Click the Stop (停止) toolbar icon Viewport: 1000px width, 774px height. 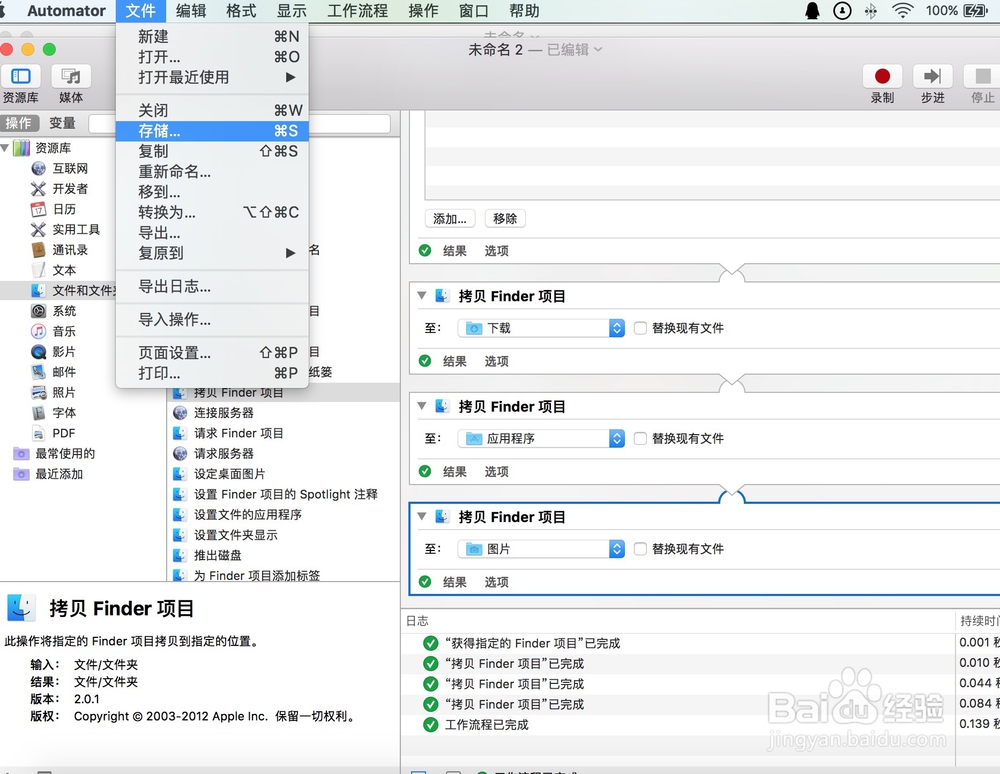pyautogui.click(x=983, y=77)
